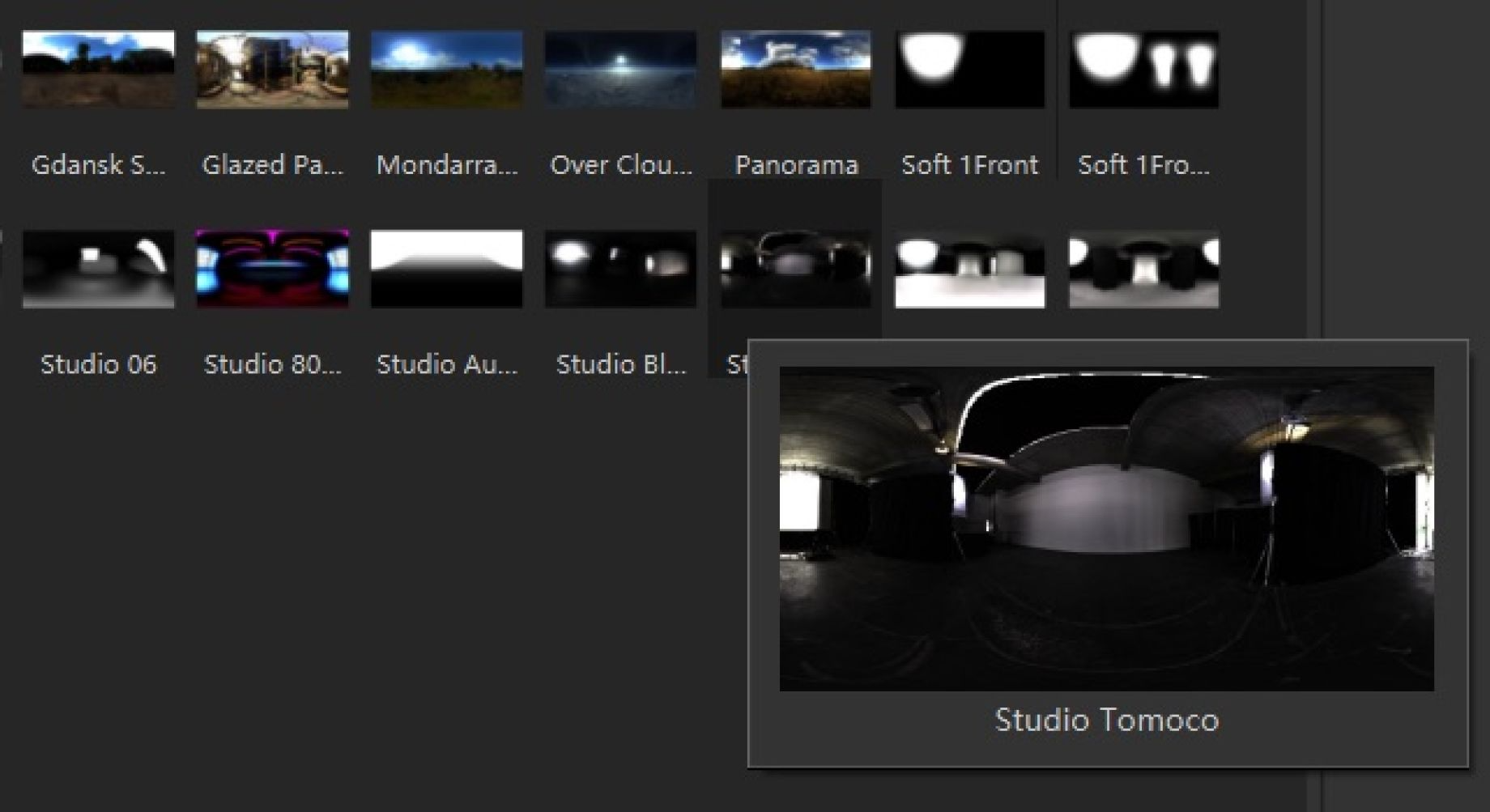Click the Soft 1Front label text
Viewport: 1490px width, 812px height.
pyautogui.click(x=969, y=165)
